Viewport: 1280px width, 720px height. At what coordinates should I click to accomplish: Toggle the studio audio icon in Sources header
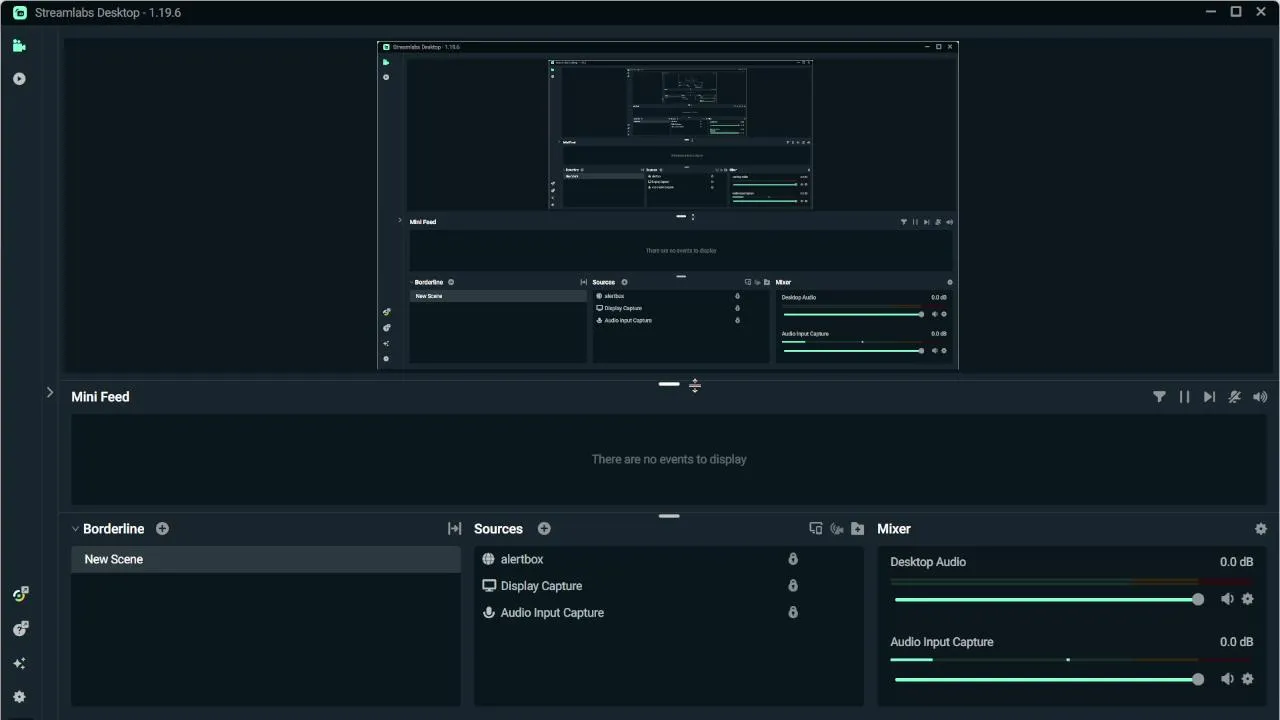[x=836, y=529]
